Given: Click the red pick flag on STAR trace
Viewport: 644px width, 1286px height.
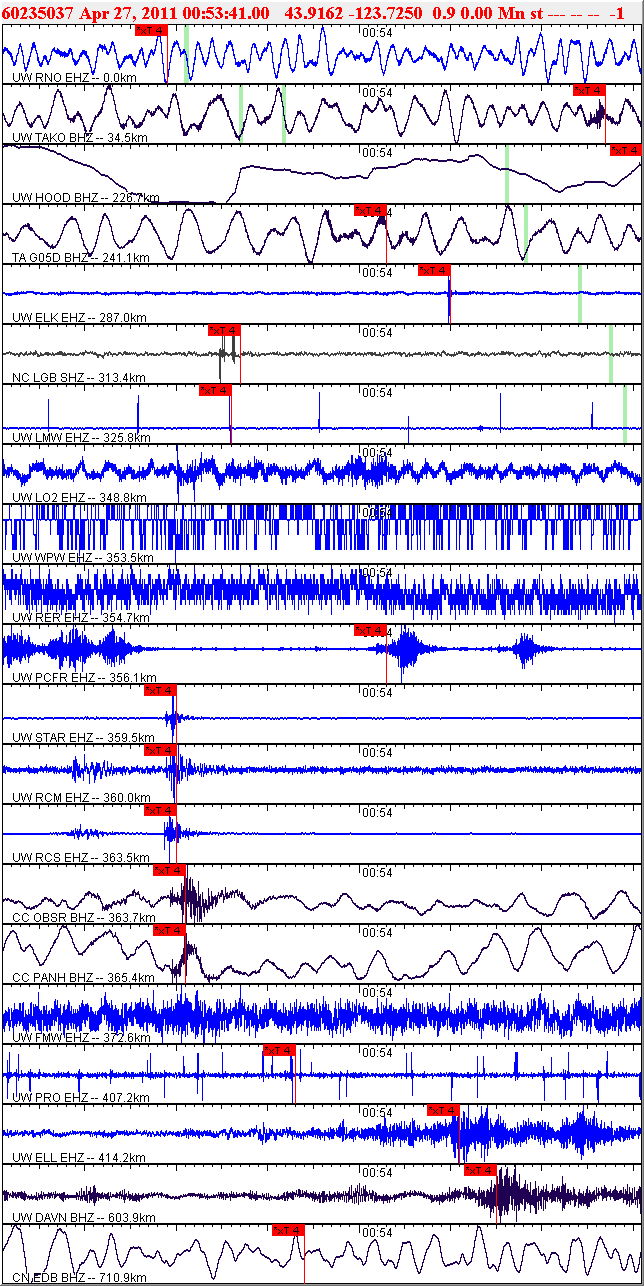Looking at the screenshot, I should point(160,691).
